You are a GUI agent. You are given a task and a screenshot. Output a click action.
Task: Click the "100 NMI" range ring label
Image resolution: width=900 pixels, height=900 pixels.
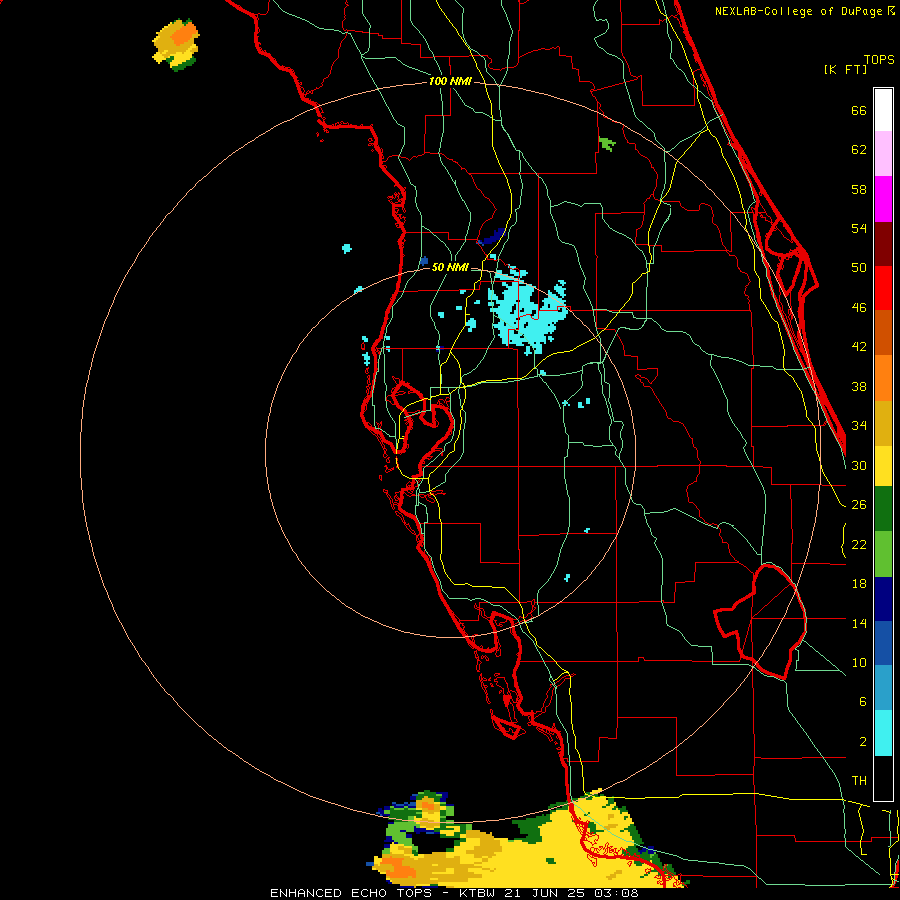[450, 82]
